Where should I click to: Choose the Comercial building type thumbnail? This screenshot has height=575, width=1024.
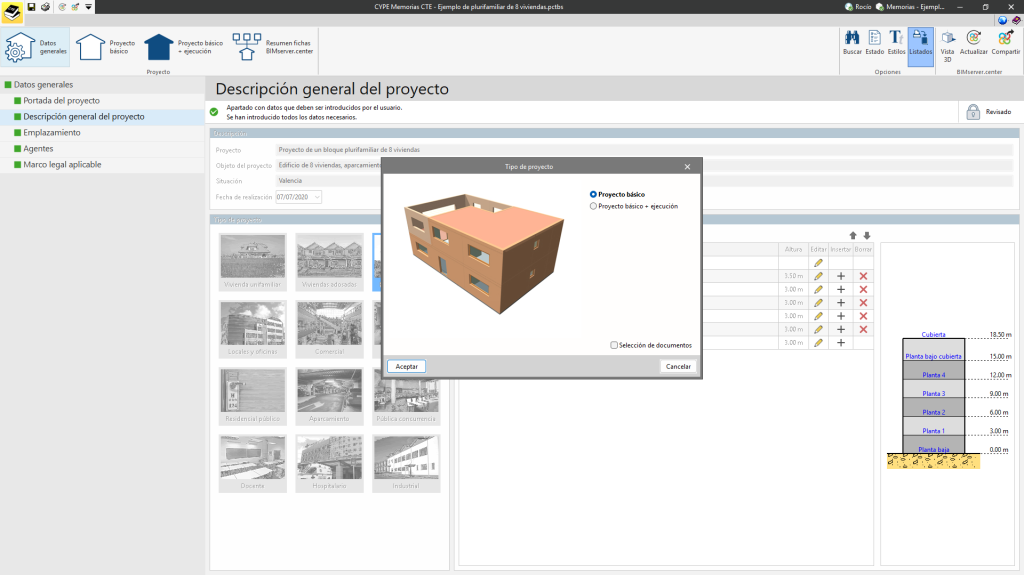coord(329,329)
